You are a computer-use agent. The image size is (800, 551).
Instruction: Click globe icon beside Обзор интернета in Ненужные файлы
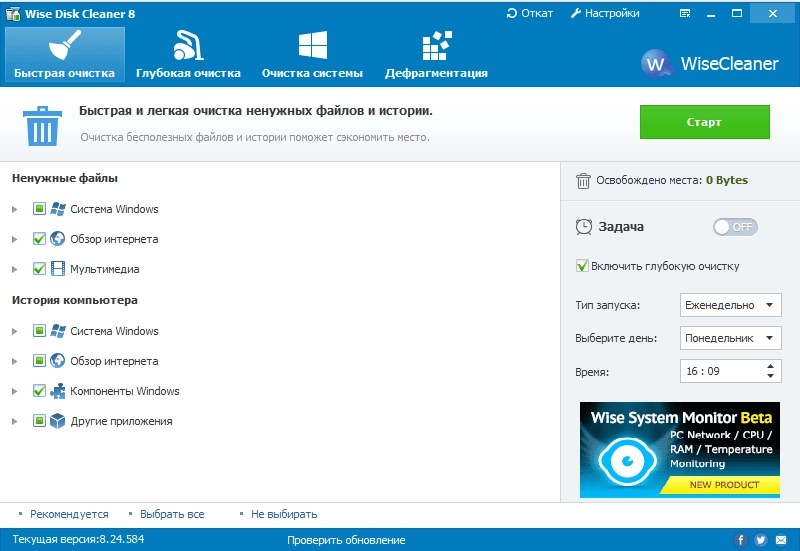58,239
